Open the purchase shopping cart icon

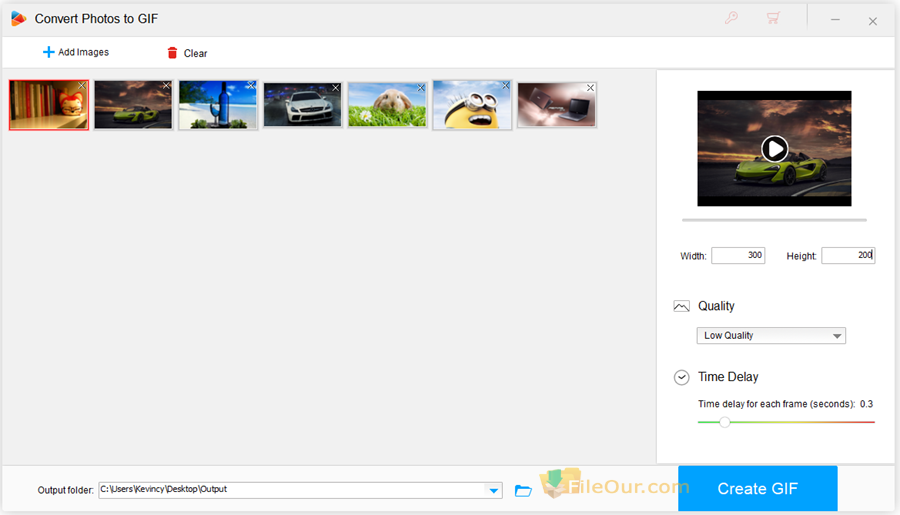coord(773,18)
